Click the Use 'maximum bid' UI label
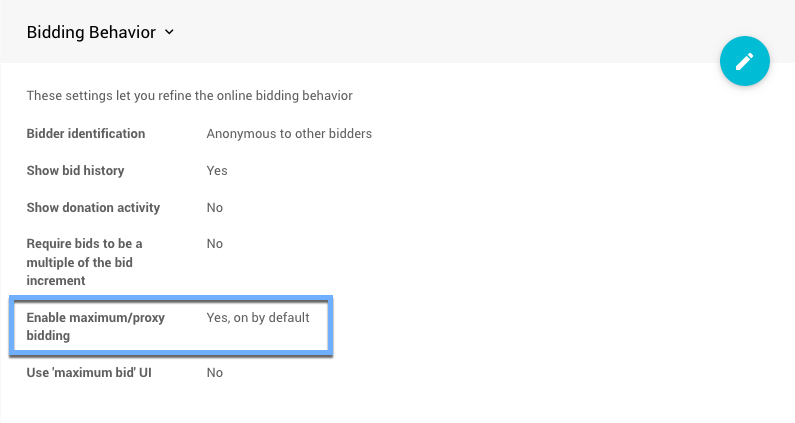Viewport: 795px width, 423px height. pyautogui.click(x=89, y=372)
